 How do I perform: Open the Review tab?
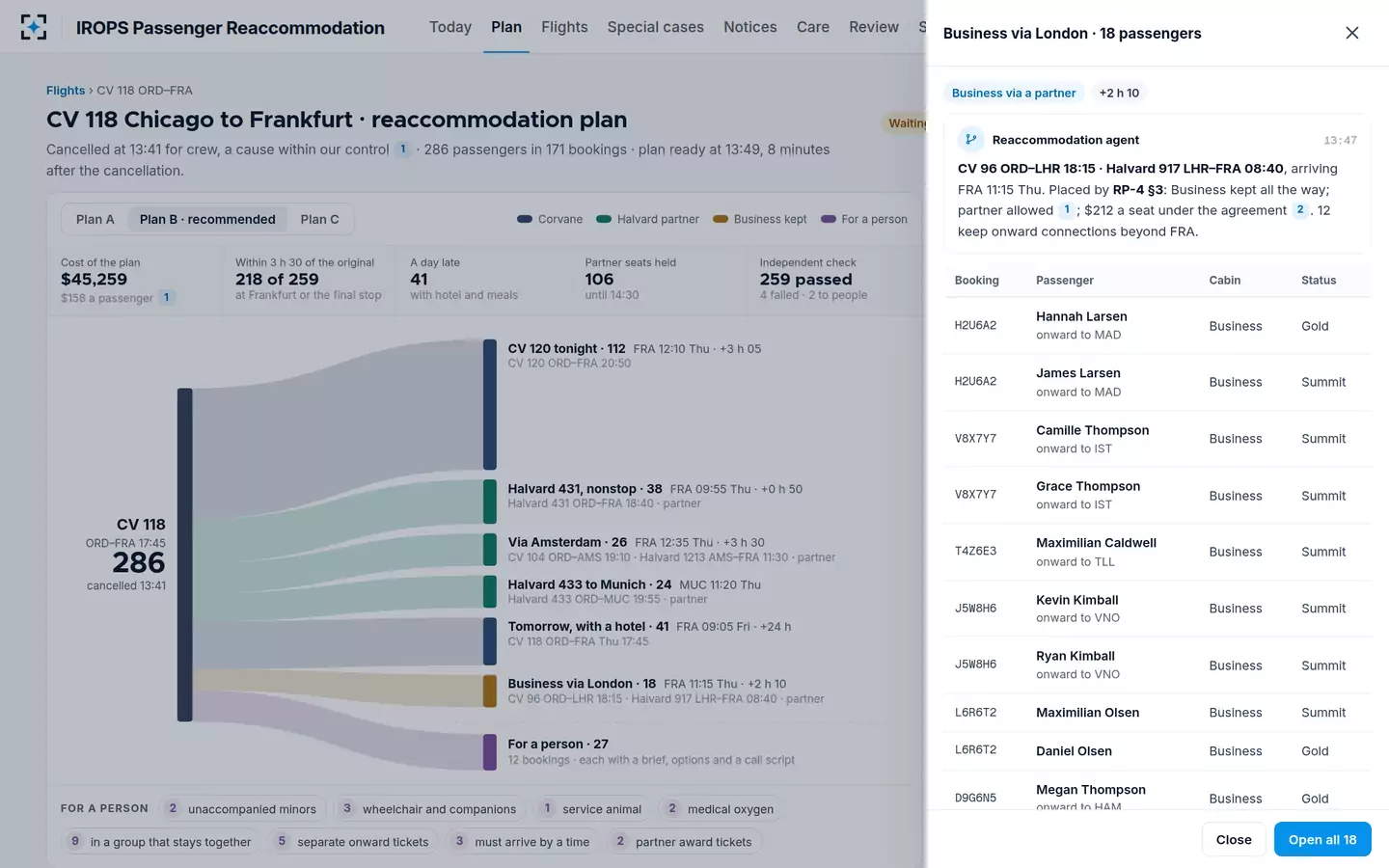coord(874,27)
